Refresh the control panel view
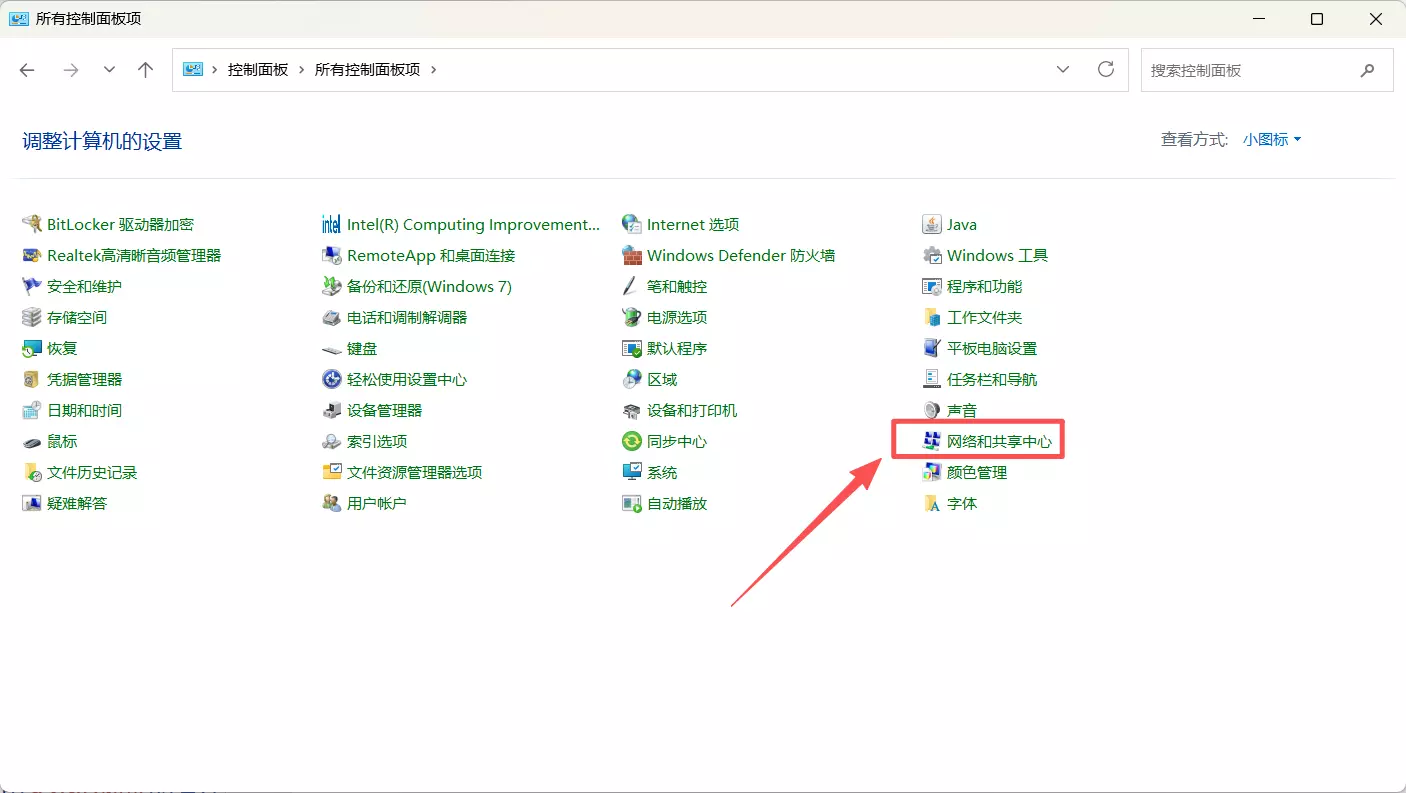Screen dimensions: 1406x793 click(x=1106, y=69)
